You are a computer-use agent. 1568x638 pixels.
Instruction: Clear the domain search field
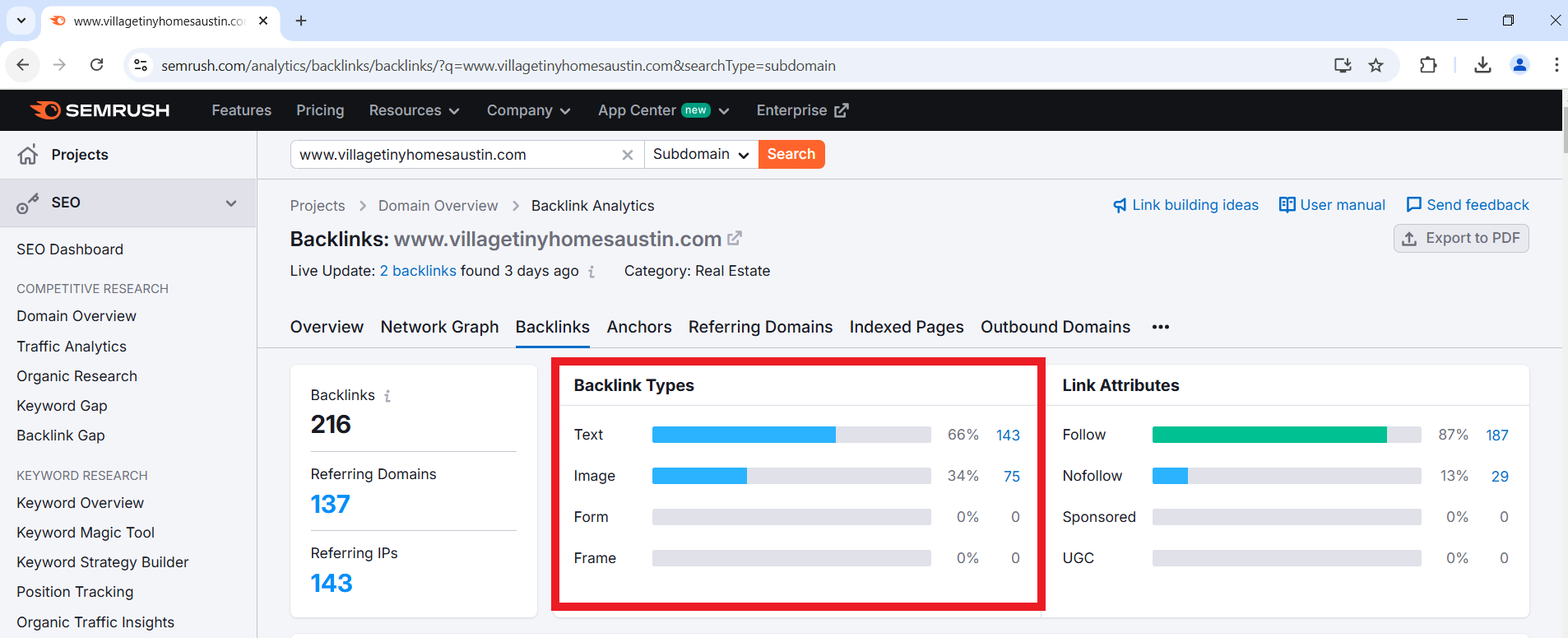pos(628,155)
